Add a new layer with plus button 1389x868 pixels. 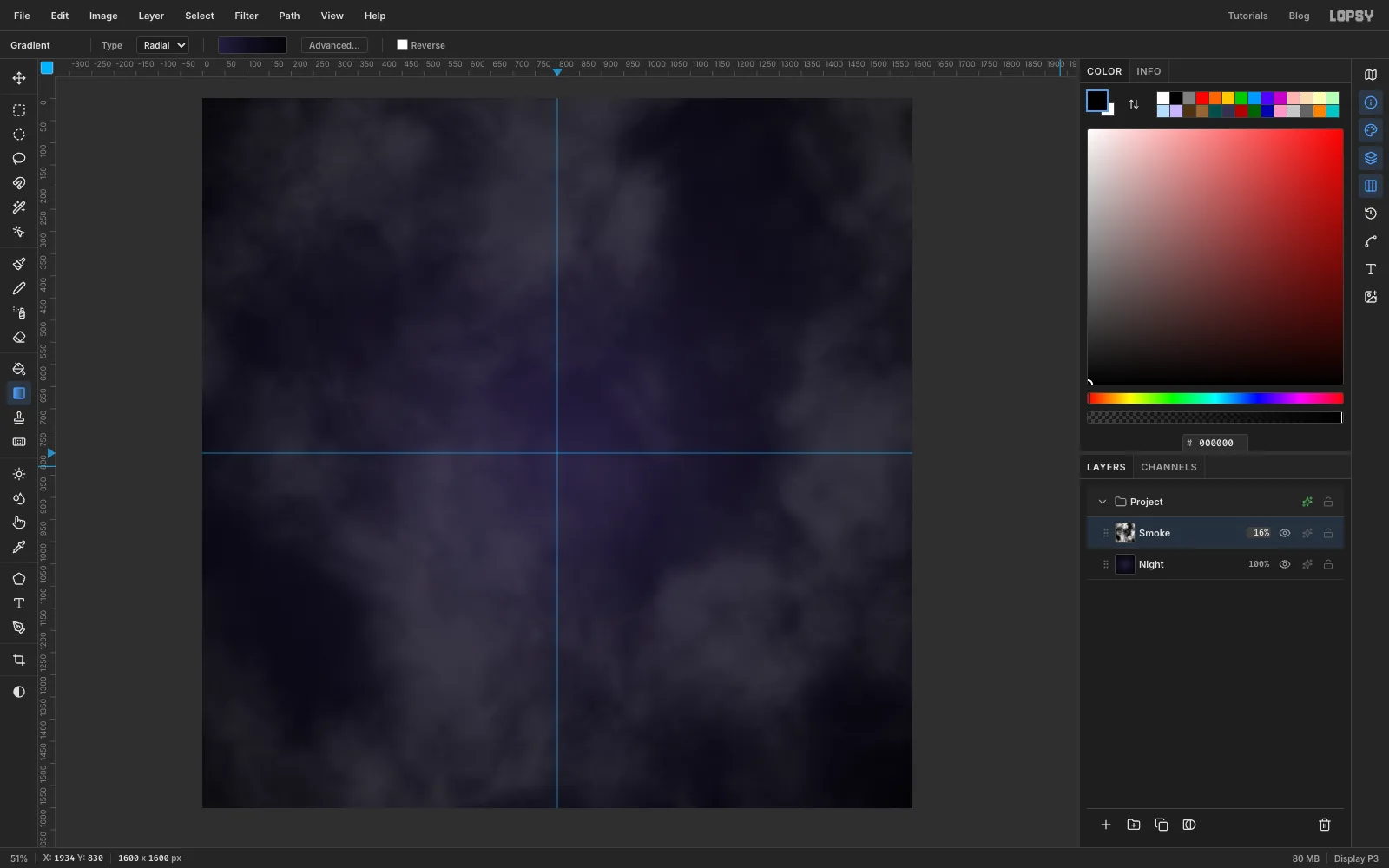[x=1106, y=825]
